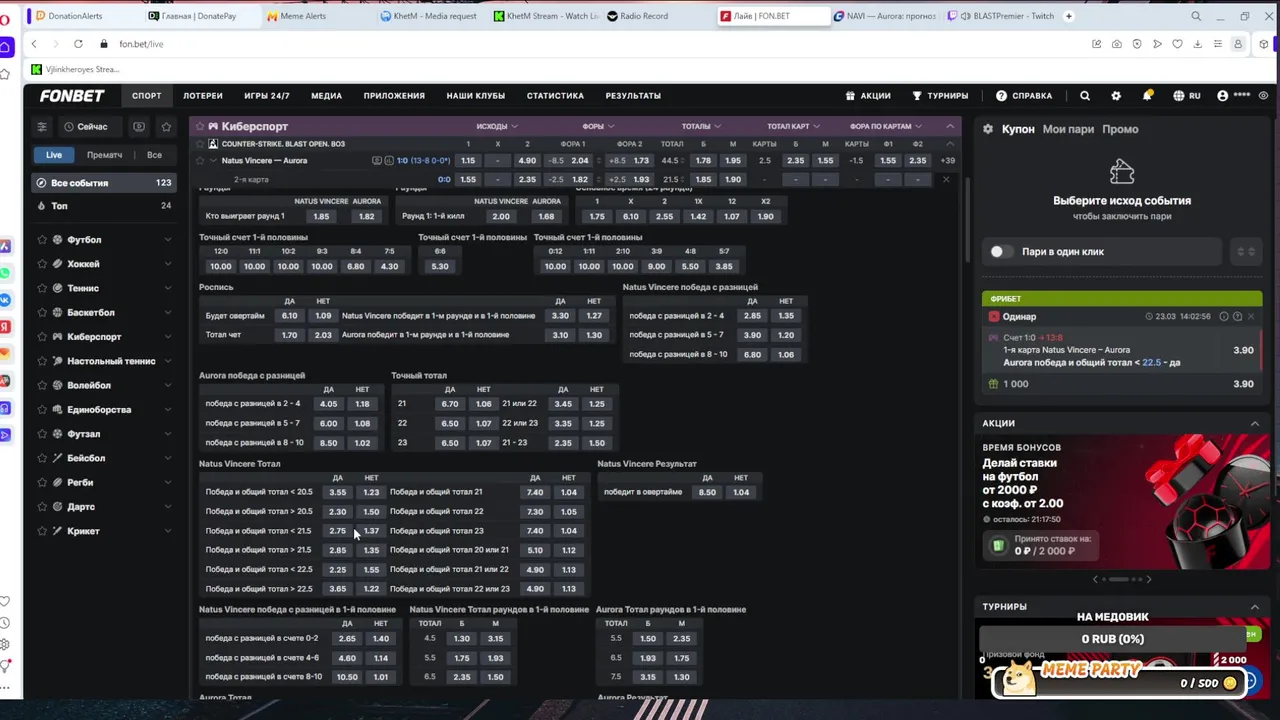Show +39 more markets
The height and width of the screenshot is (720, 1280).
tap(947, 161)
